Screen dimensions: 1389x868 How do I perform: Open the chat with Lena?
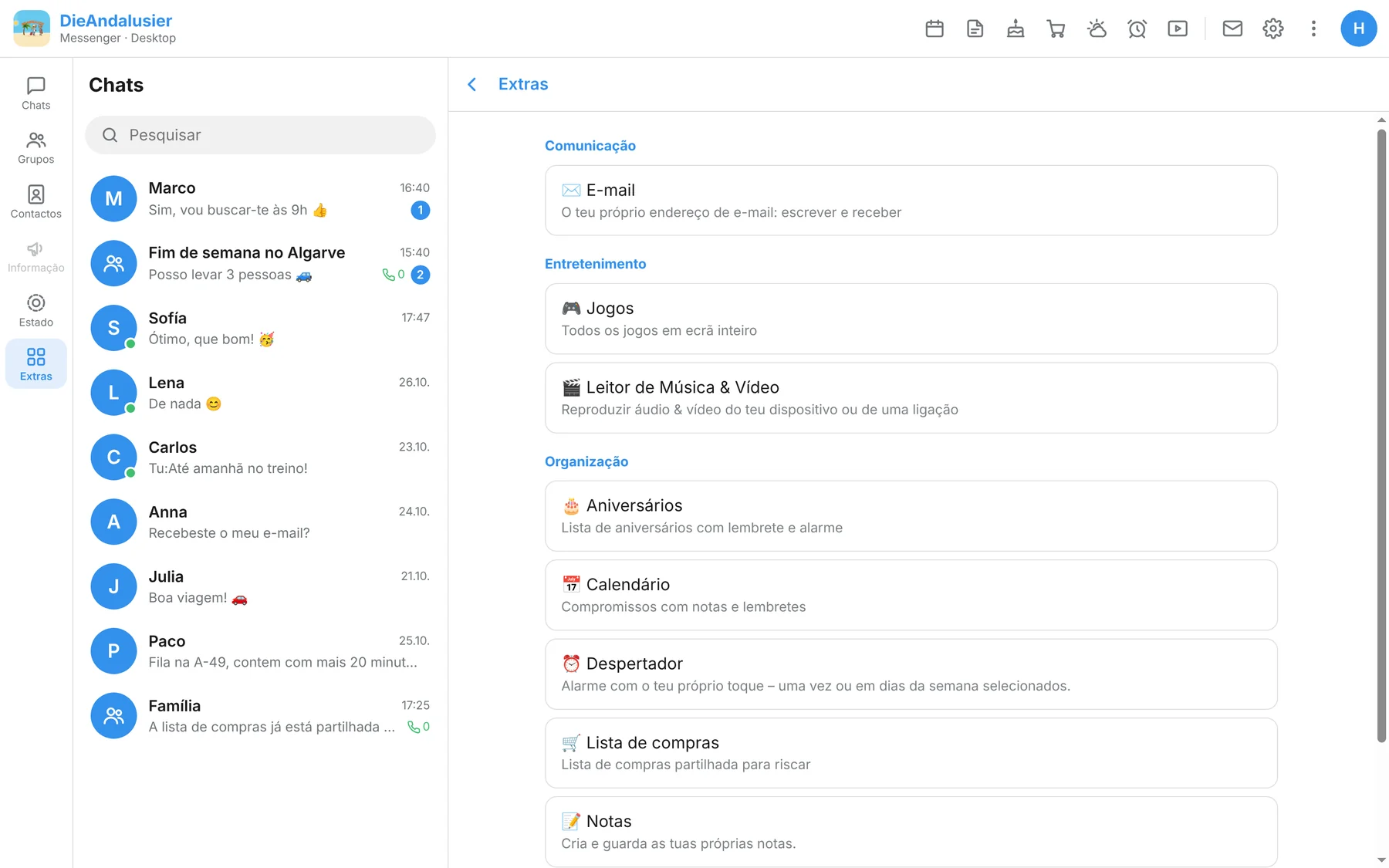point(260,393)
